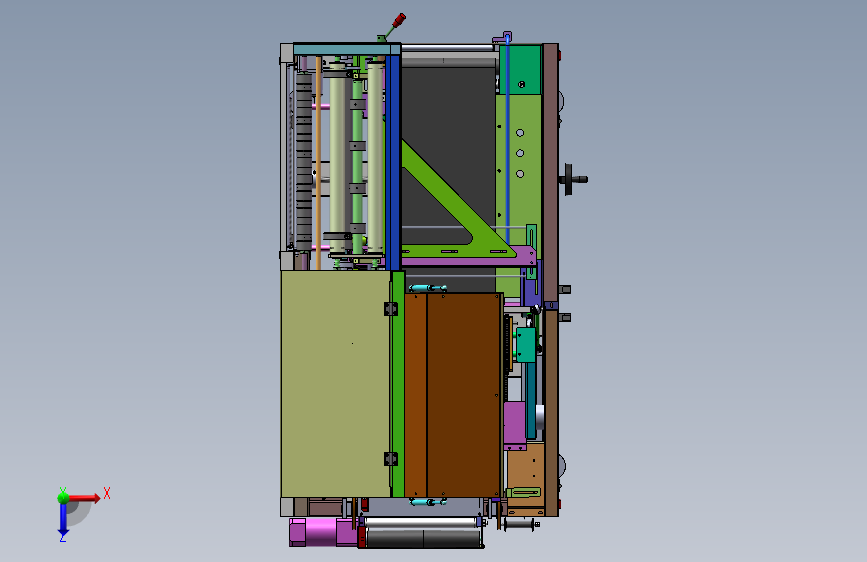Select the narrow lighter brown door panel
867x562 pixels.
pos(416,395)
